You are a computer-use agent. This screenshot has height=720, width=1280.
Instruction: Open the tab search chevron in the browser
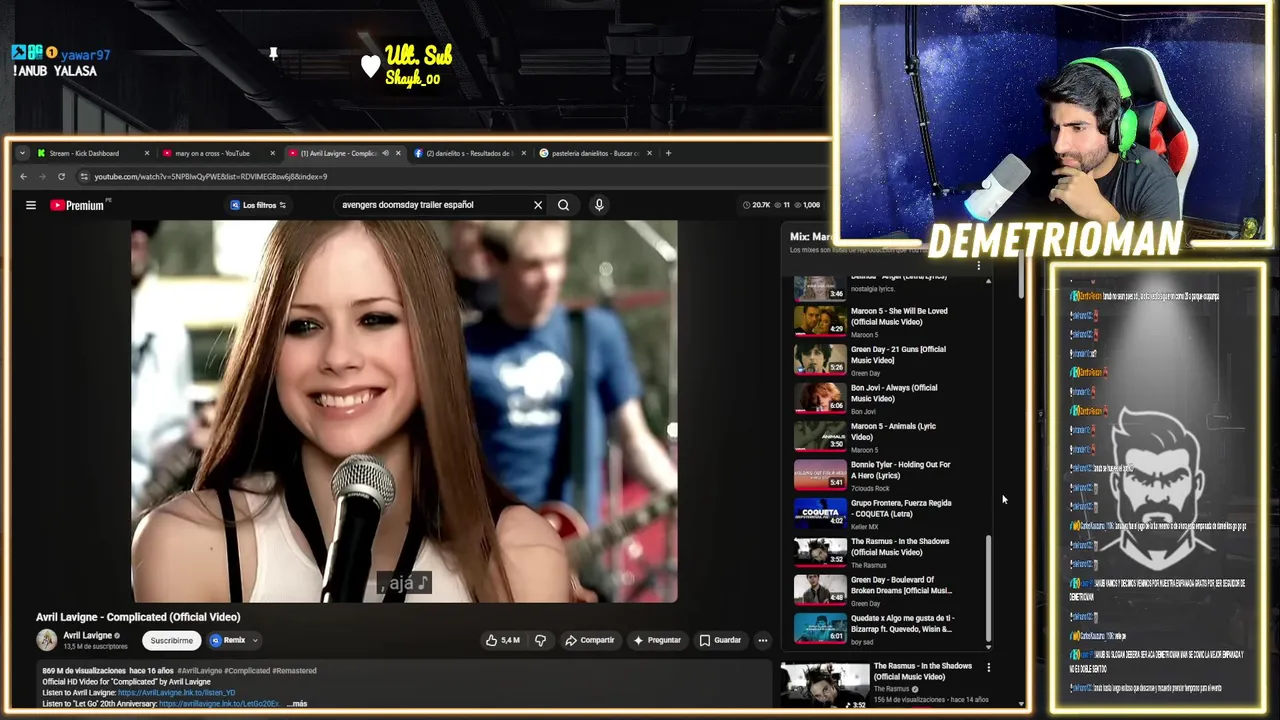(22, 153)
